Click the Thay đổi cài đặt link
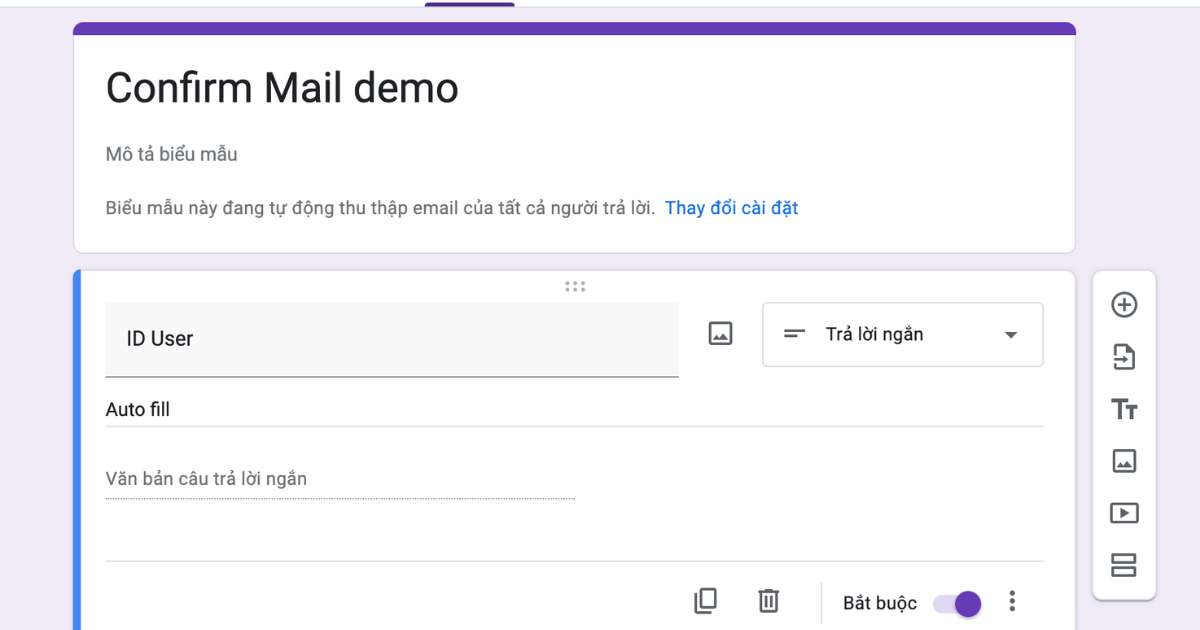This screenshot has width=1200, height=630. 731,208
